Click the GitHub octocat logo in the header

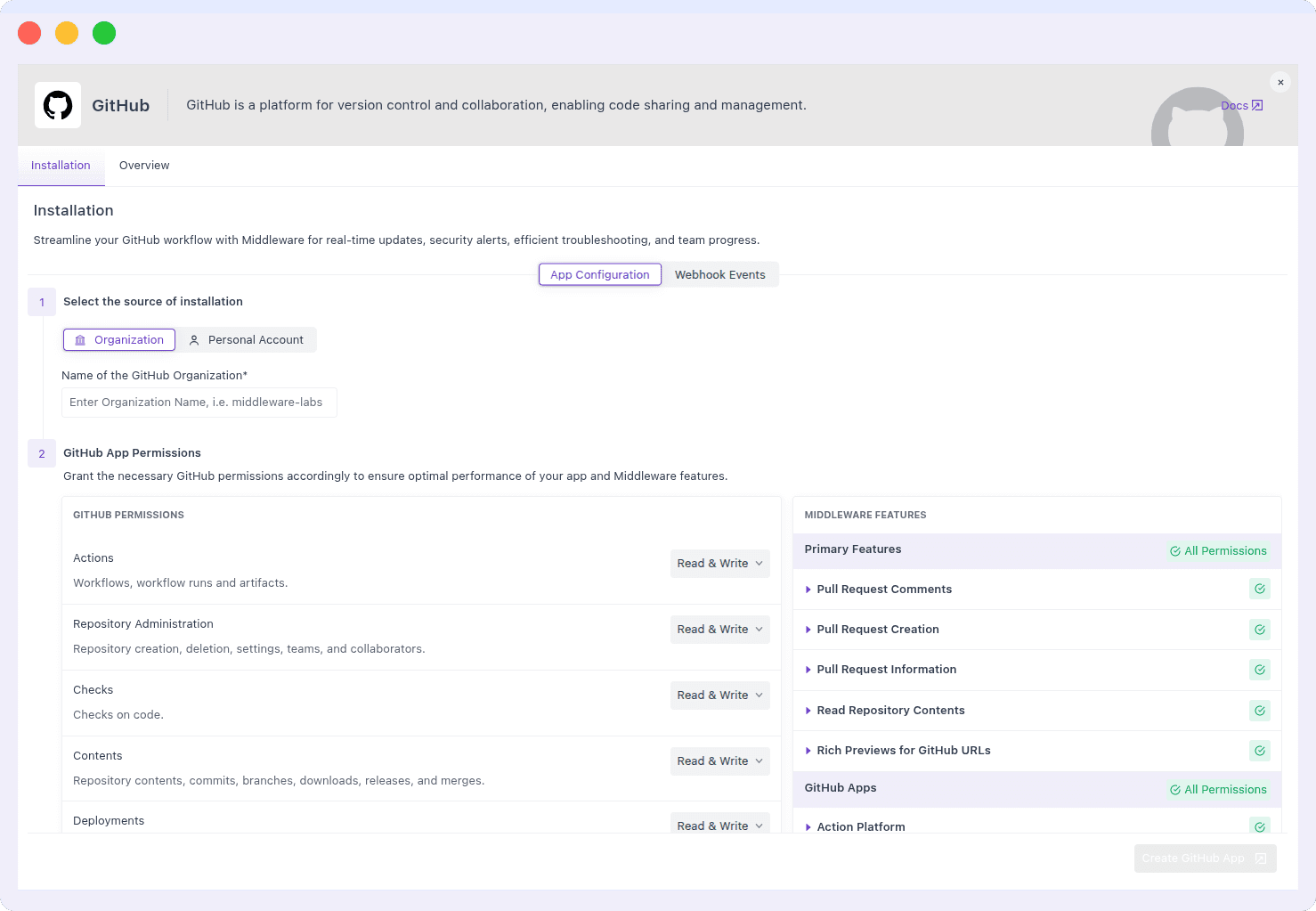tap(57, 104)
